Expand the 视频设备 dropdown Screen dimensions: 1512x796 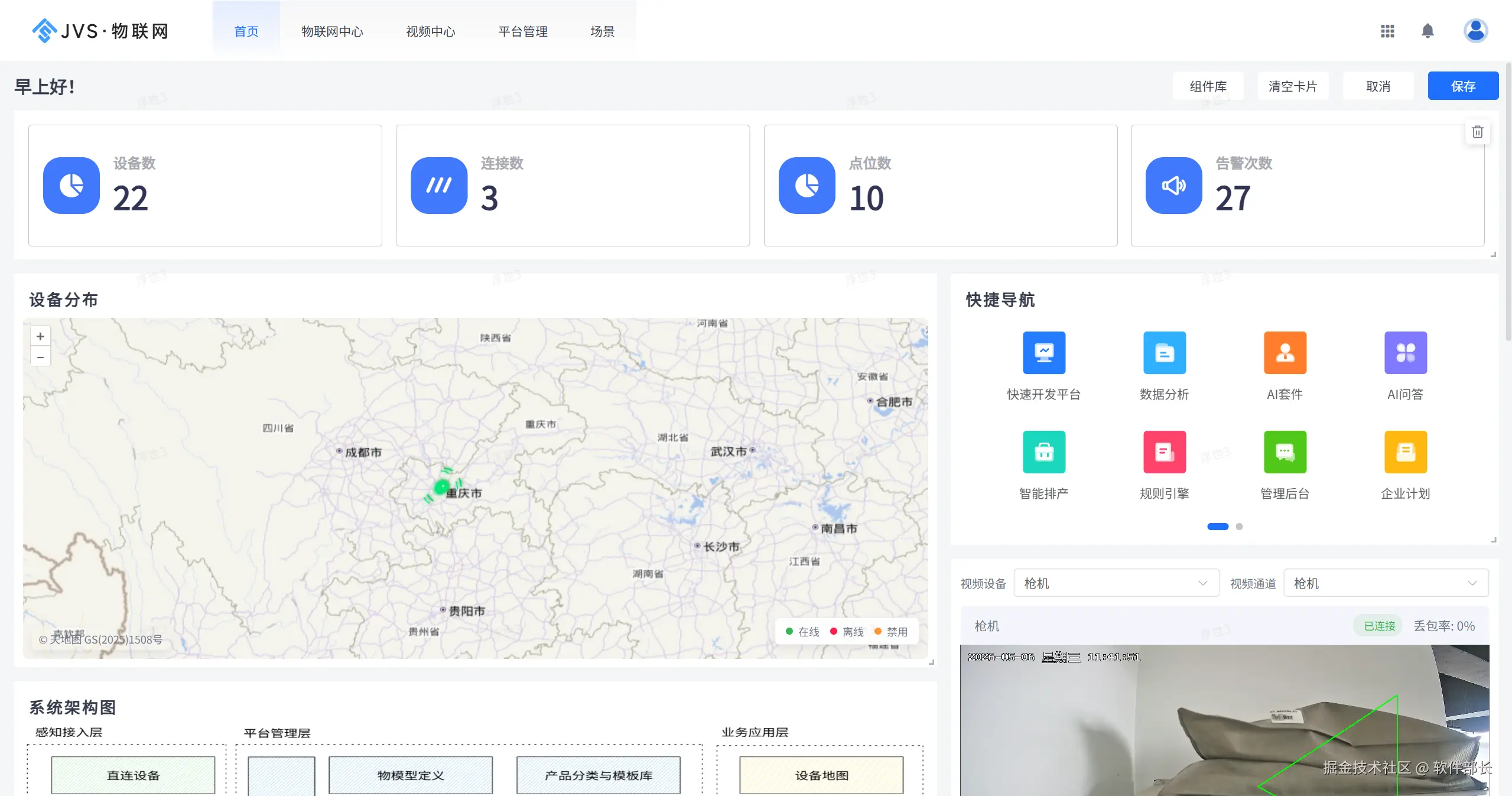[1116, 583]
